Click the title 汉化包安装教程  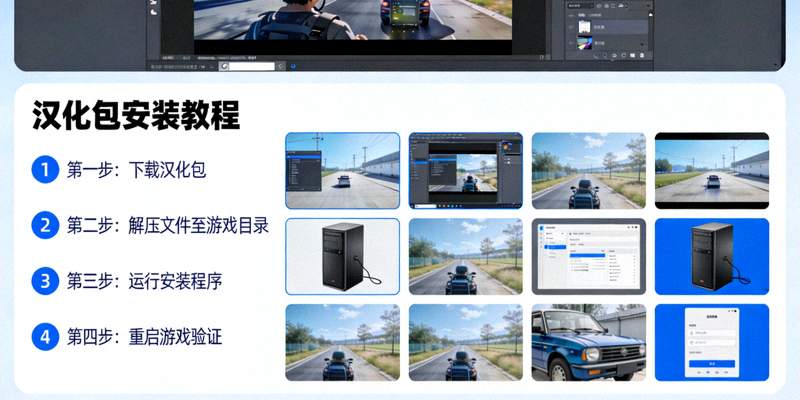click(136, 116)
